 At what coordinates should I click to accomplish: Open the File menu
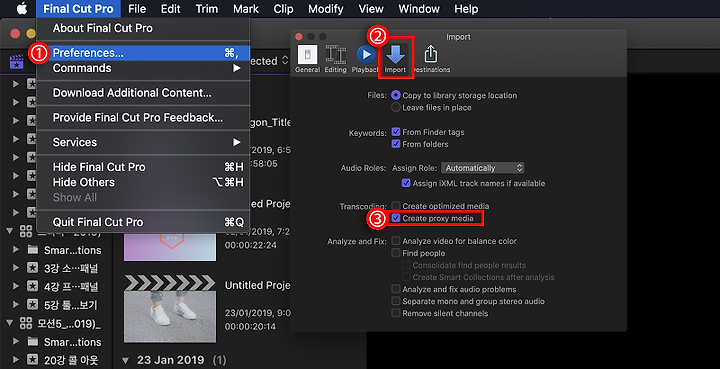[x=137, y=9]
